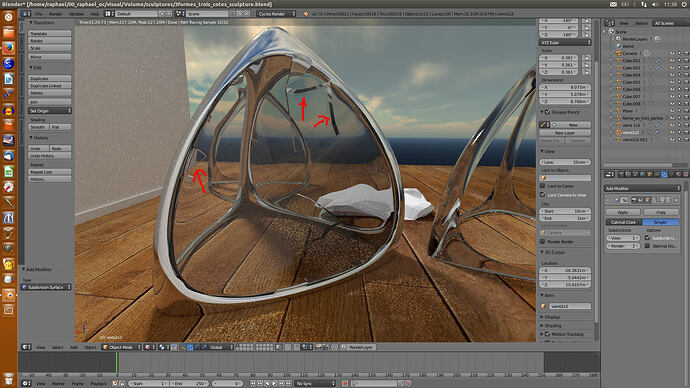Enable Lock to Cursor checkbox
690x388 pixels.
coord(543,186)
